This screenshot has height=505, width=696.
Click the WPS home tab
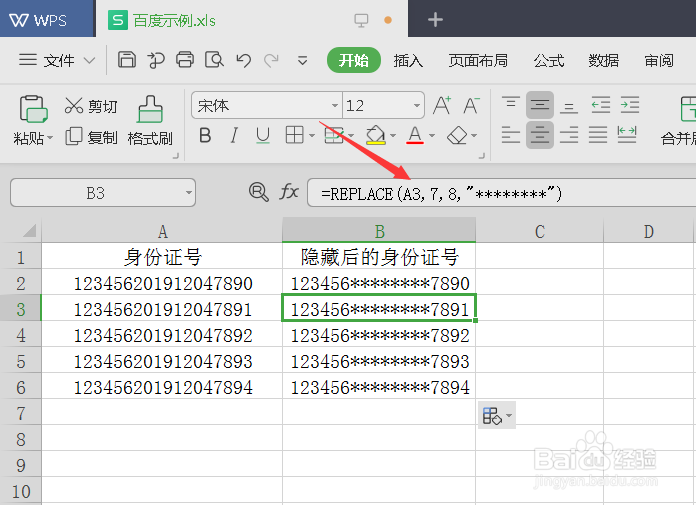47,19
